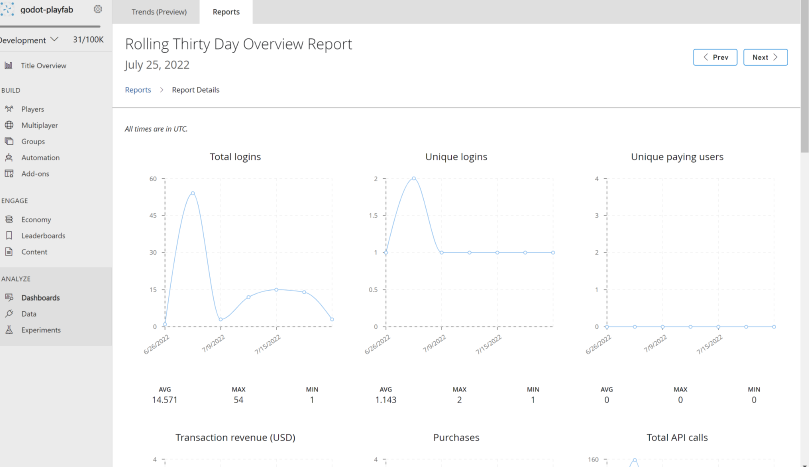Screen dimensions: 809x467
Task: Click the peak point on Total logins chart
Action: coord(193,193)
